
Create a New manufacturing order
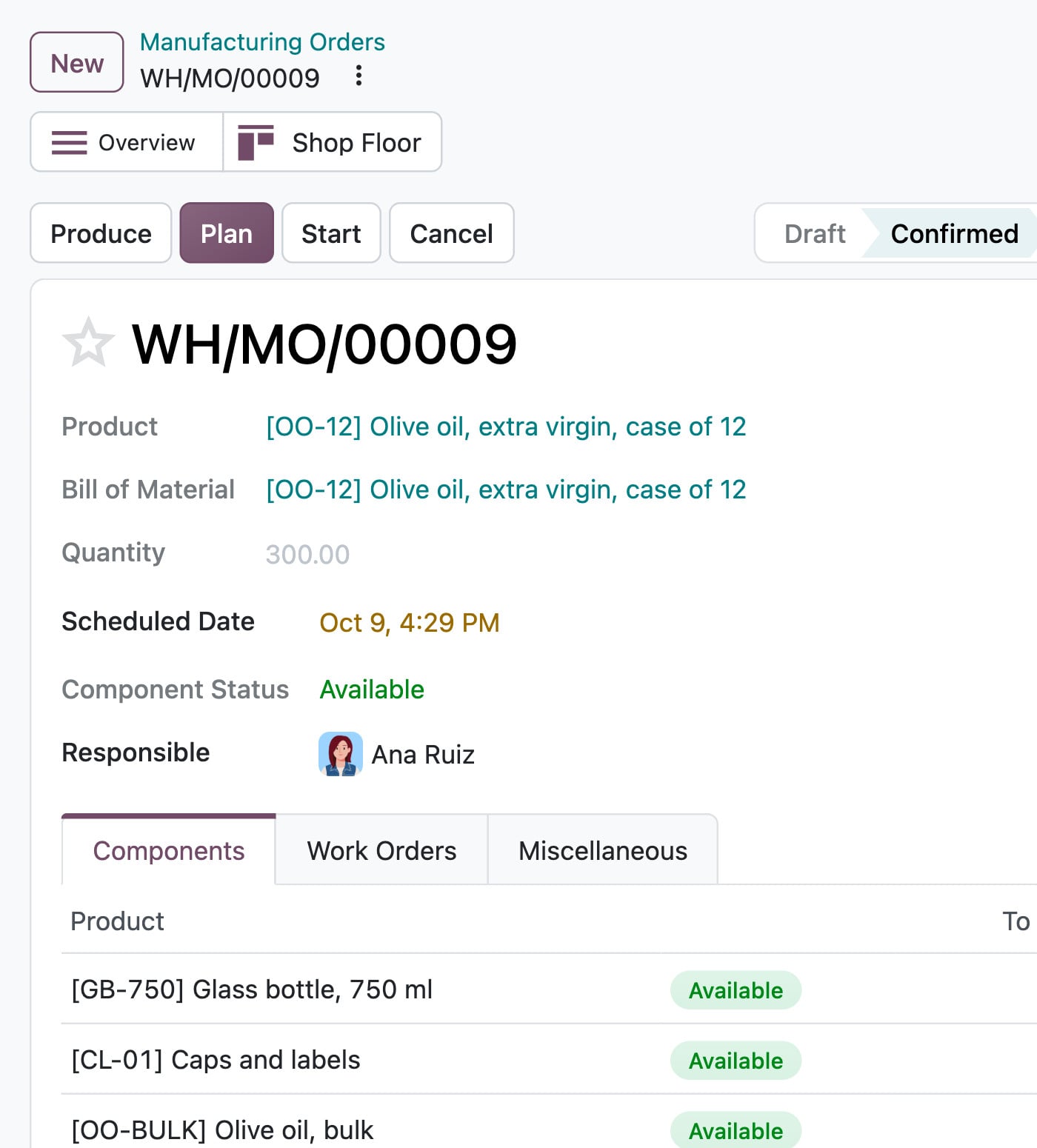(x=77, y=62)
